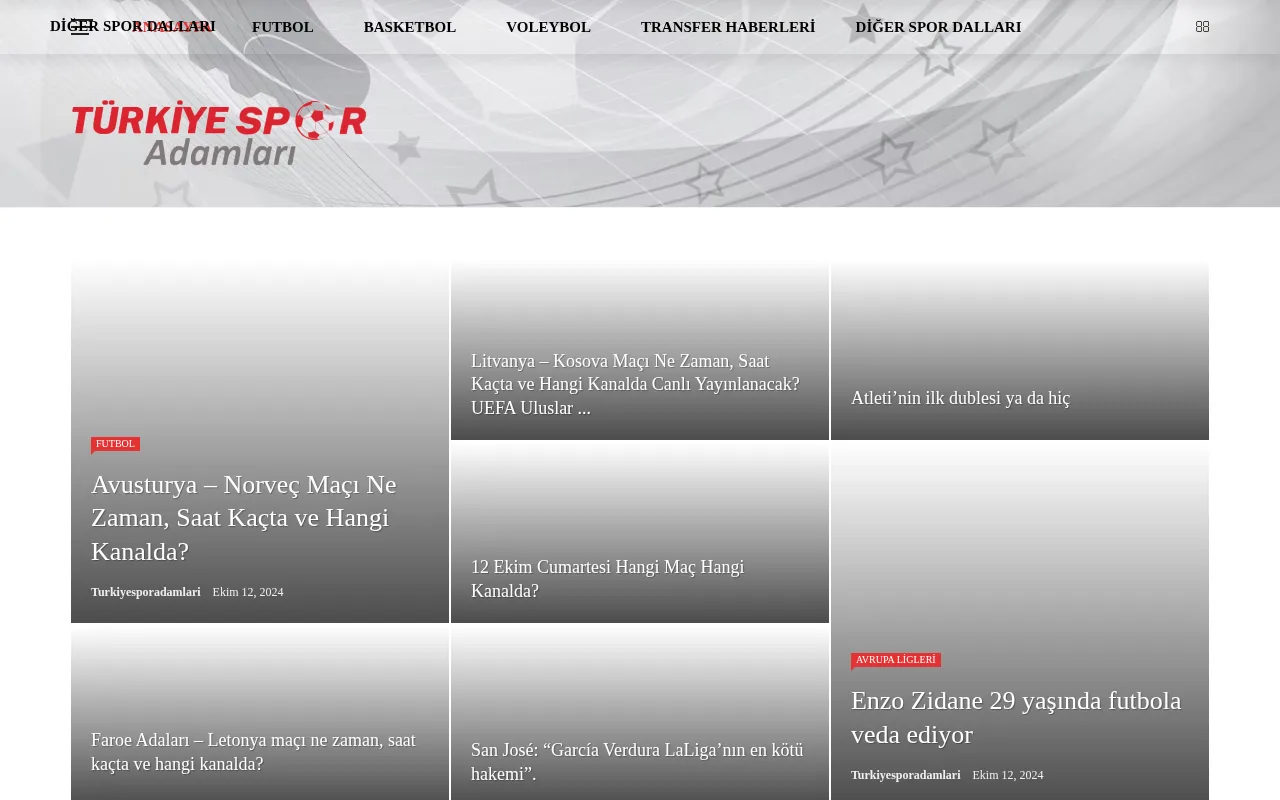Open the 12 Ekim Cumartesi match article
The width and height of the screenshot is (1280, 800).
pos(607,578)
